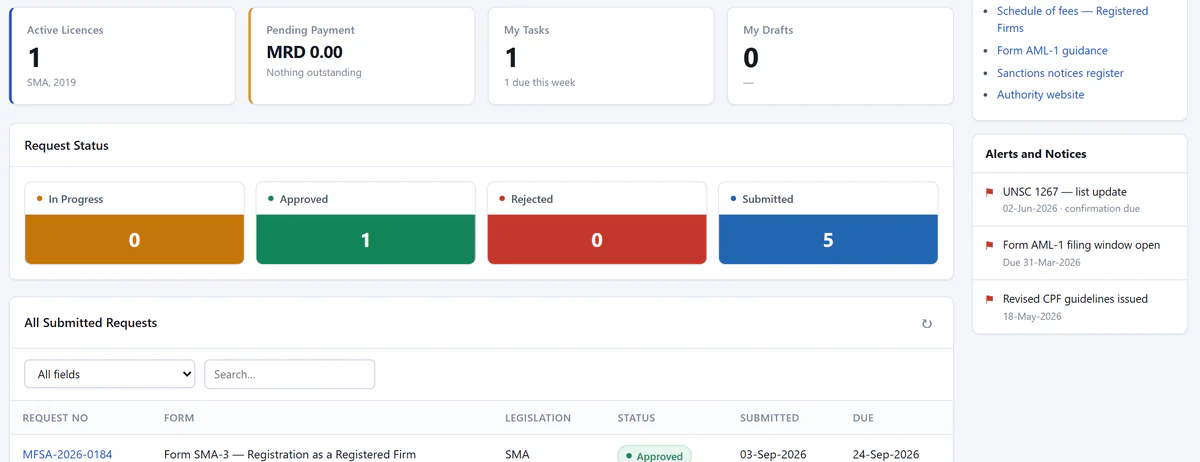
Task: Open request MFSA-2026-0184
Action: 67,455
